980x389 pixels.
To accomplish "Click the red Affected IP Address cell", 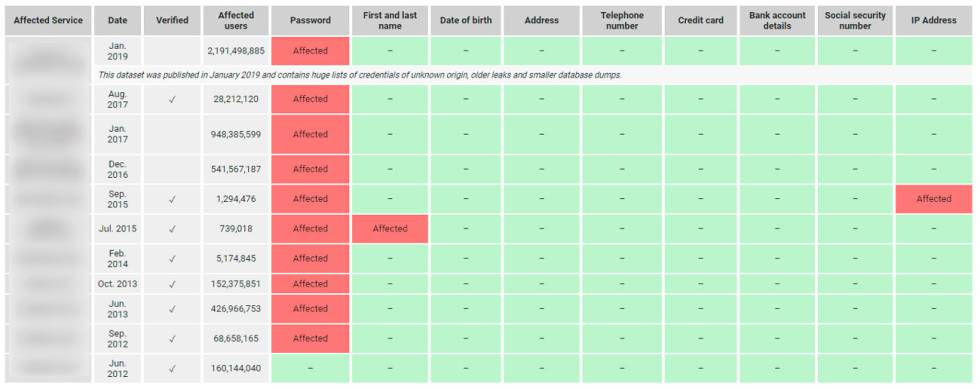I will click(x=934, y=199).
